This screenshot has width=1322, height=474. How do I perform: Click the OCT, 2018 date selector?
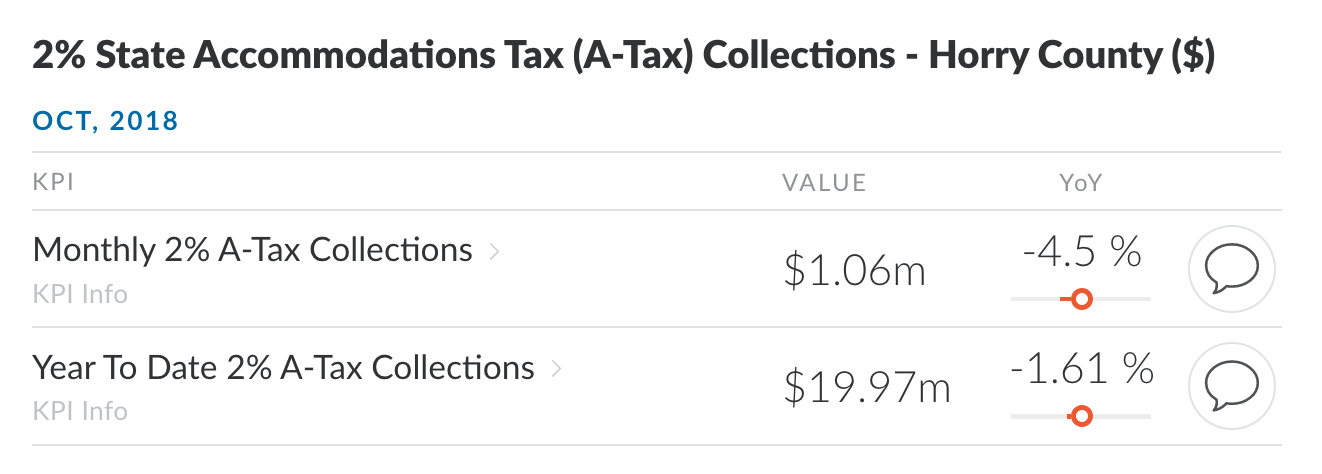click(106, 122)
